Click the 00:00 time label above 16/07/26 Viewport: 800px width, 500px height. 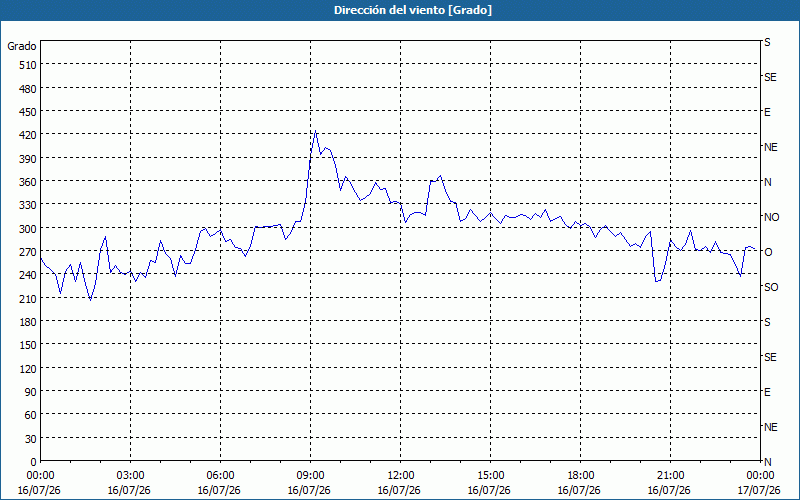[39, 476]
